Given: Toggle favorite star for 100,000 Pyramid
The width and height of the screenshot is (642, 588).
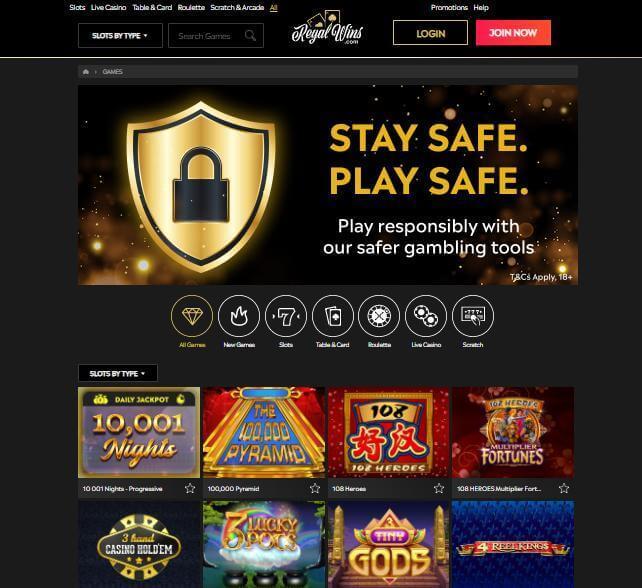Looking at the screenshot, I should [x=314, y=488].
